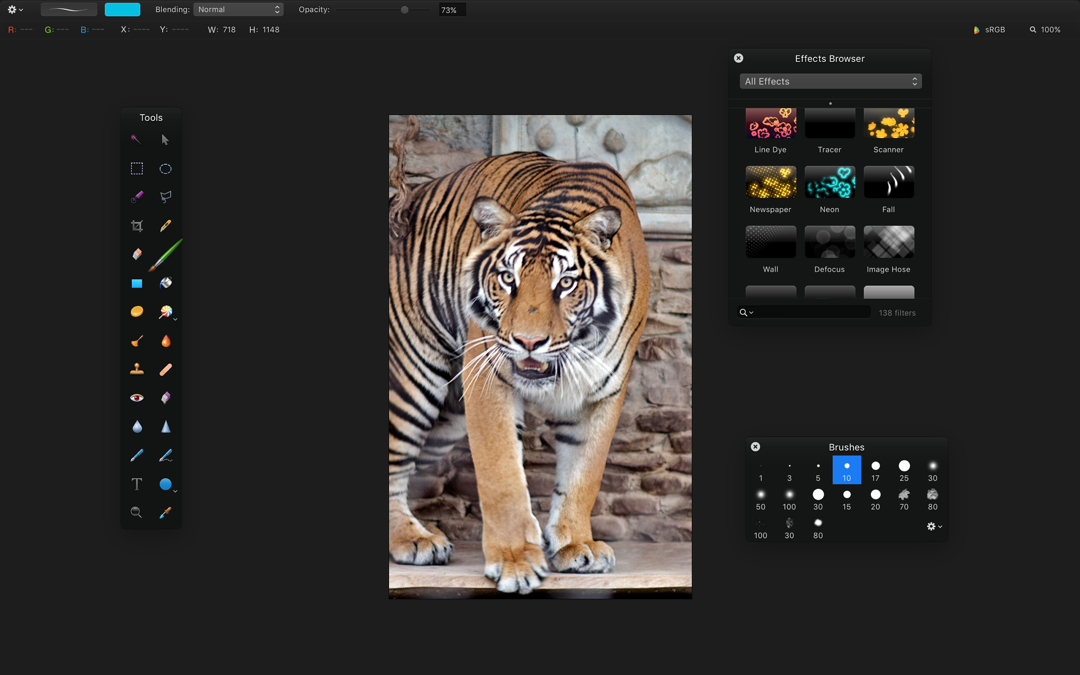This screenshot has width=1080, height=675.
Task: Choose the Fall effect thumbnail
Action: pos(889,182)
